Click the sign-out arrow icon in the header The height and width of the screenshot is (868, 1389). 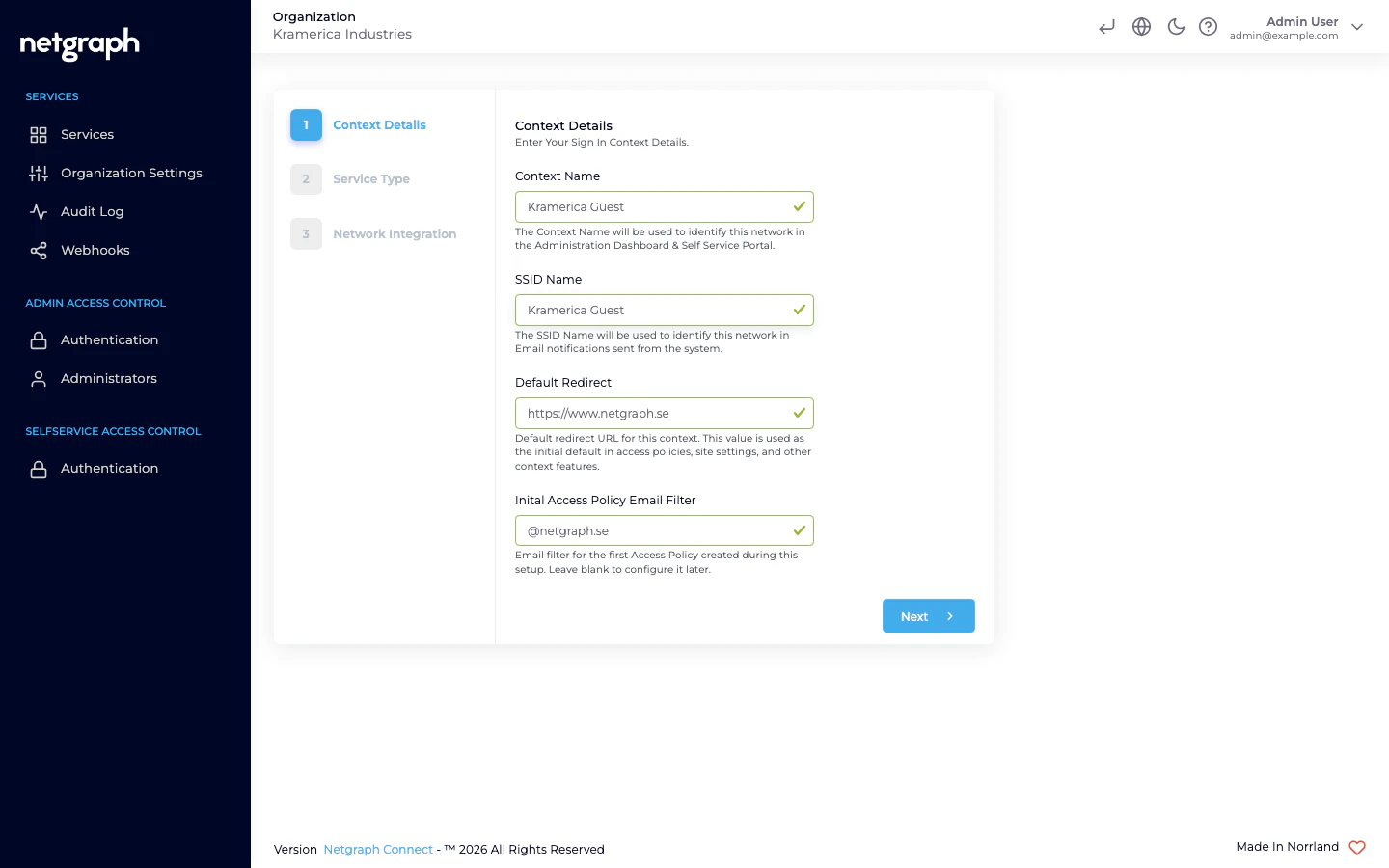point(1106,26)
